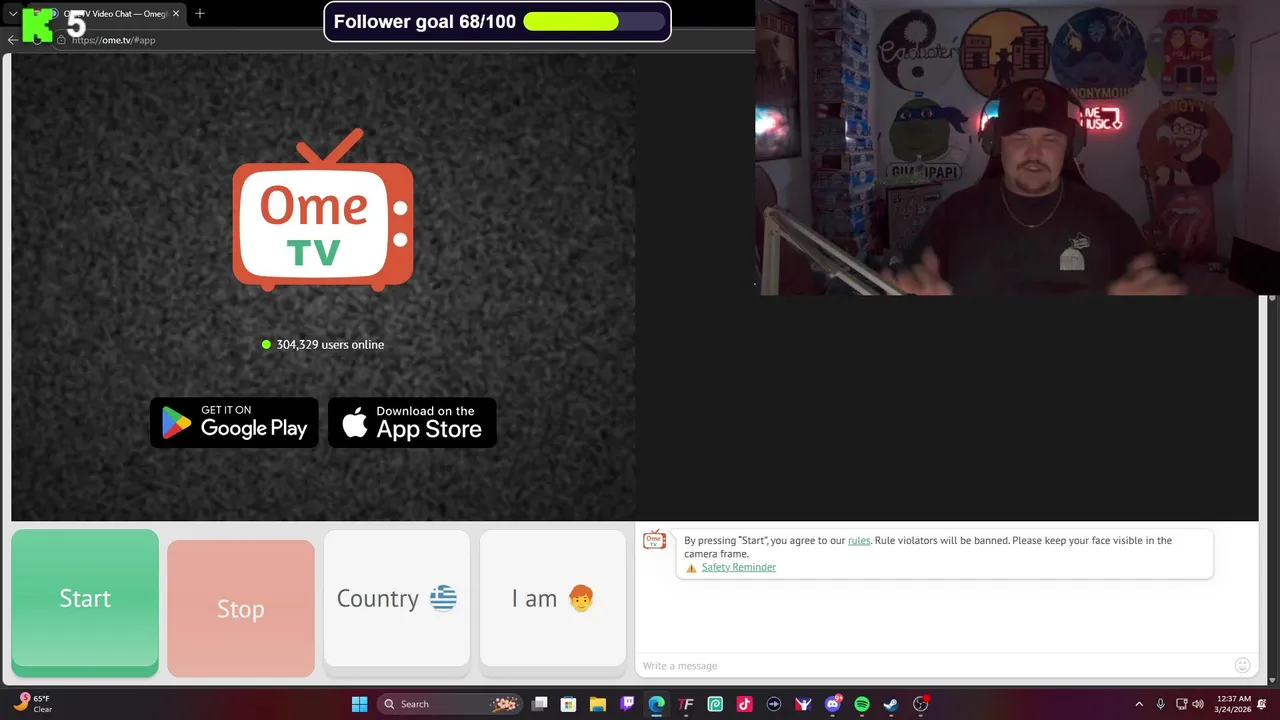
Task: Click the taskbar Search box
Action: (450, 704)
